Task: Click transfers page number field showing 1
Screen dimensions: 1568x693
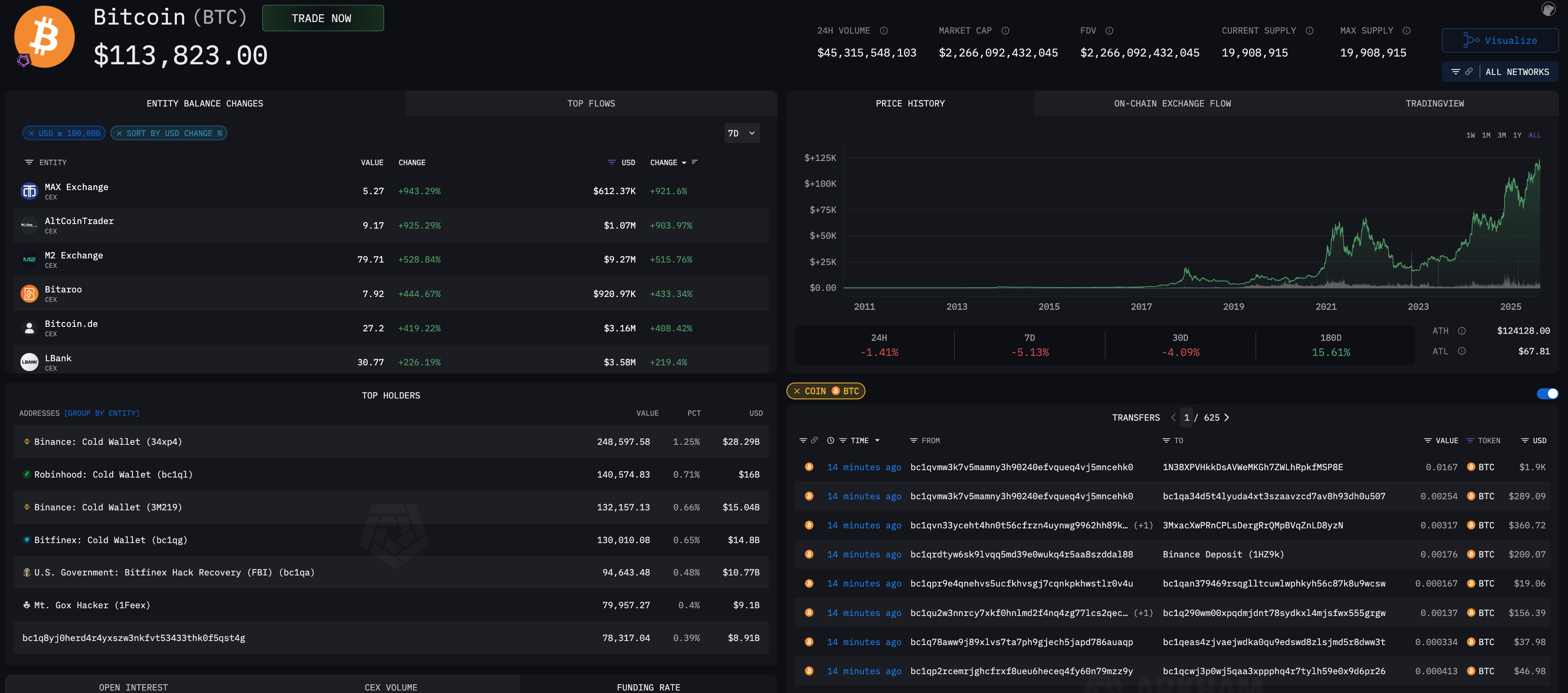Action: point(1186,418)
